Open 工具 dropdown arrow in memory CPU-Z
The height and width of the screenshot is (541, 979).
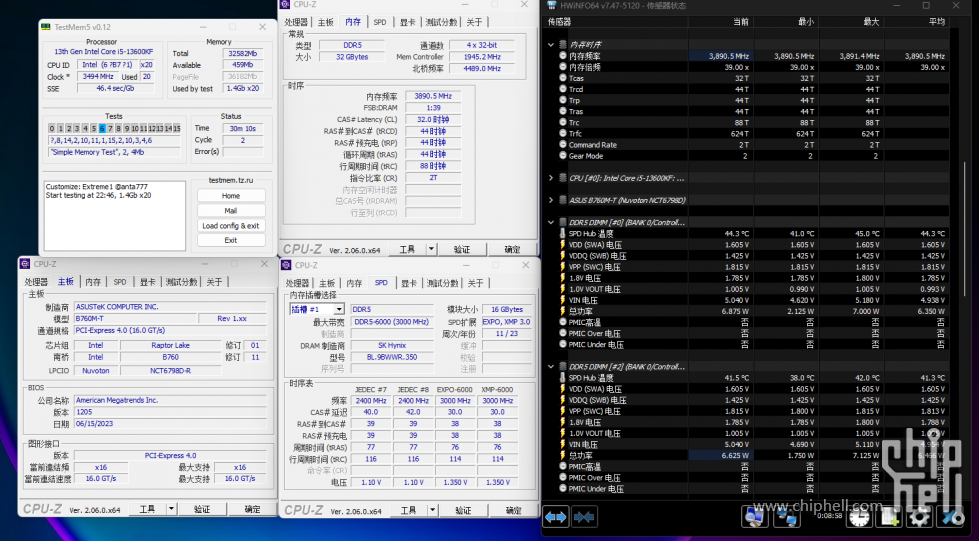coord(431,249)
